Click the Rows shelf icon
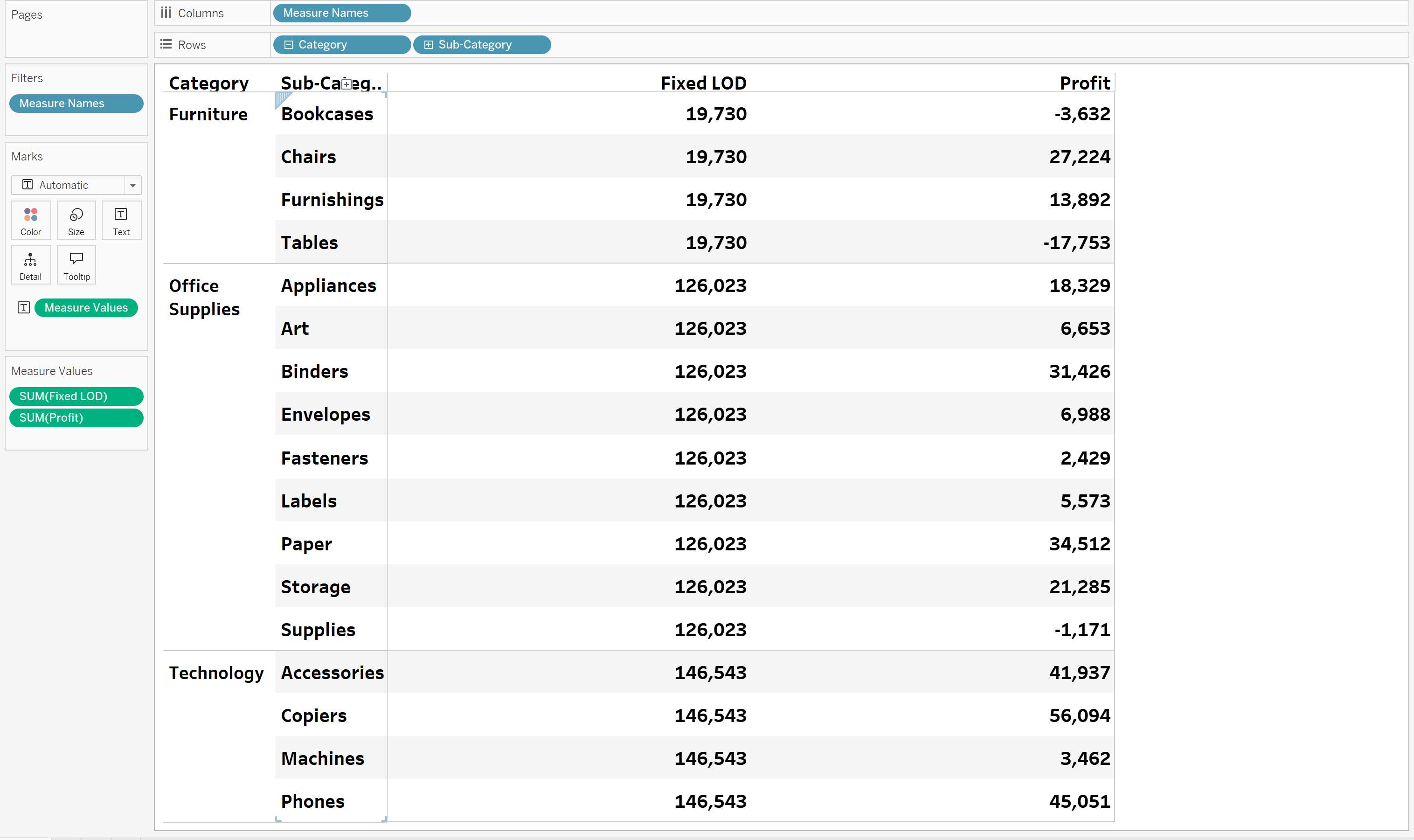Image resolution: width=1414 pixels, height=840 pixels. (x=166, y=44)
